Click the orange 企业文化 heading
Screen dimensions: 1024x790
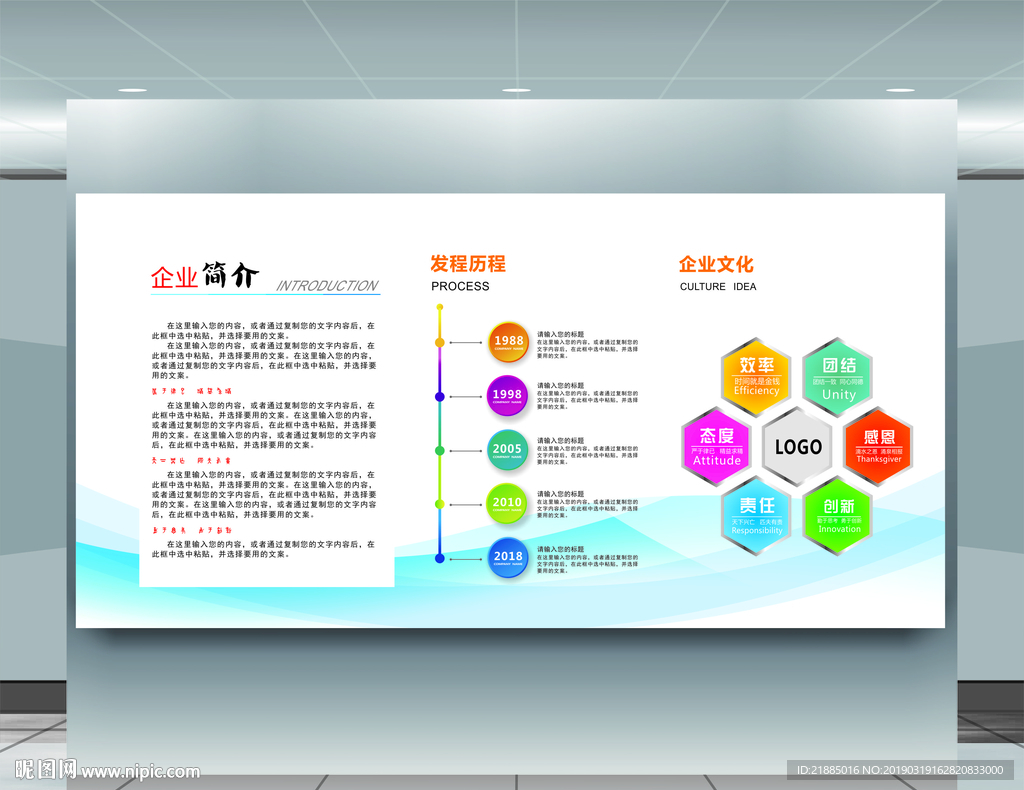(716, 264)
